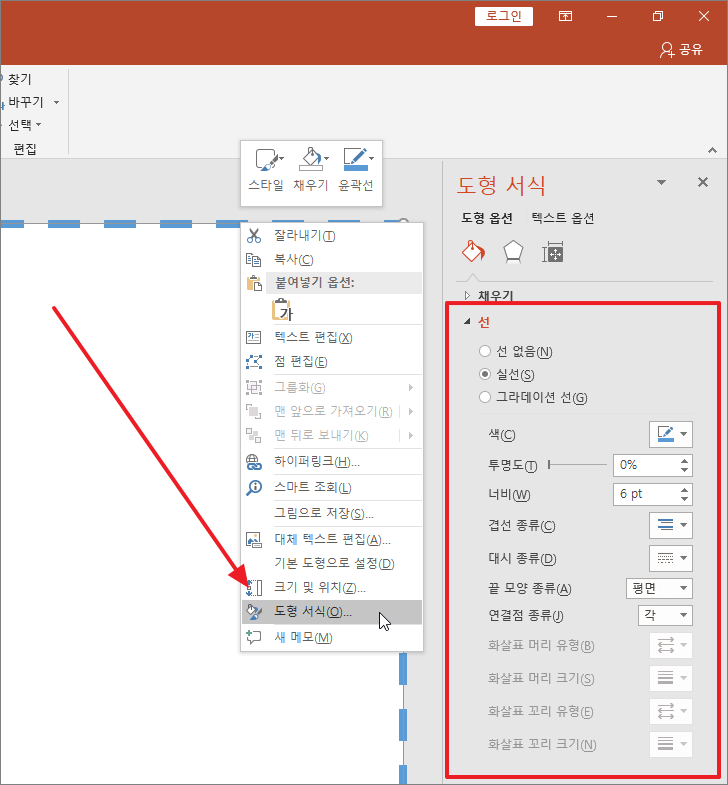The width and height of the screenshot is (728, 785).
Task: Choose Set as Default Shape (기본 도형으로 설정)
Action: coord(332,563)
